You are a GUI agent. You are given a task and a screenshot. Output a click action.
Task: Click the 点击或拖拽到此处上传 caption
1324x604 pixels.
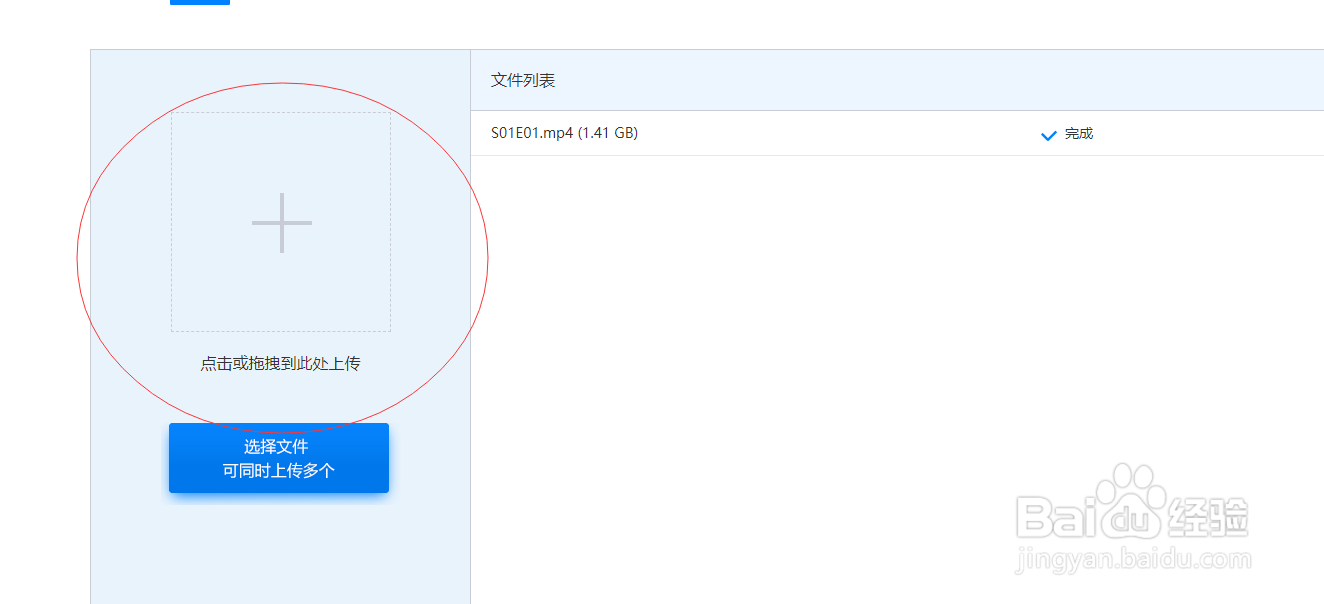coord(280,364)
